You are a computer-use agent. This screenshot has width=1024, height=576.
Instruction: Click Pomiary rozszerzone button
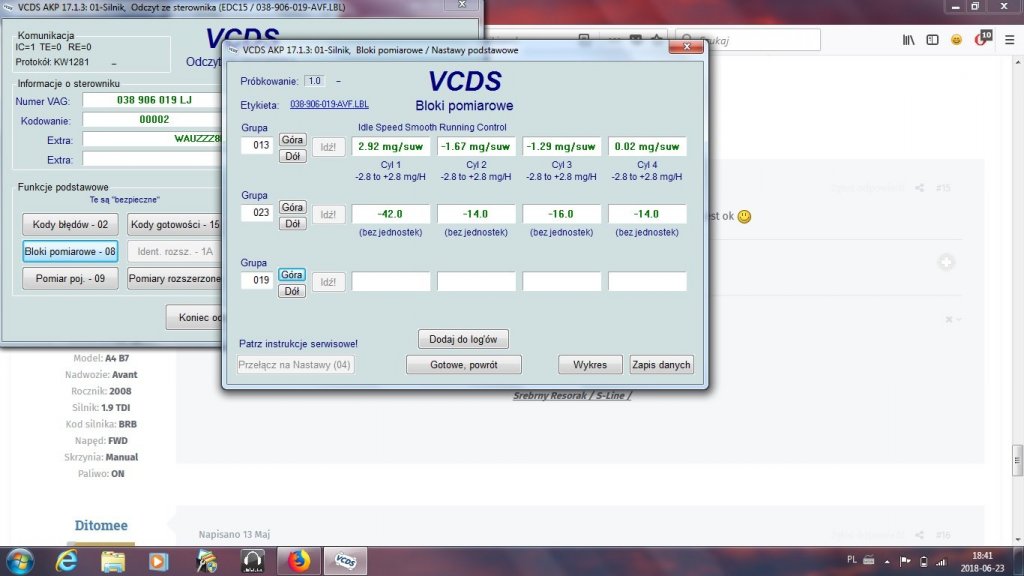pyautogui.click(x=174, y=278)
